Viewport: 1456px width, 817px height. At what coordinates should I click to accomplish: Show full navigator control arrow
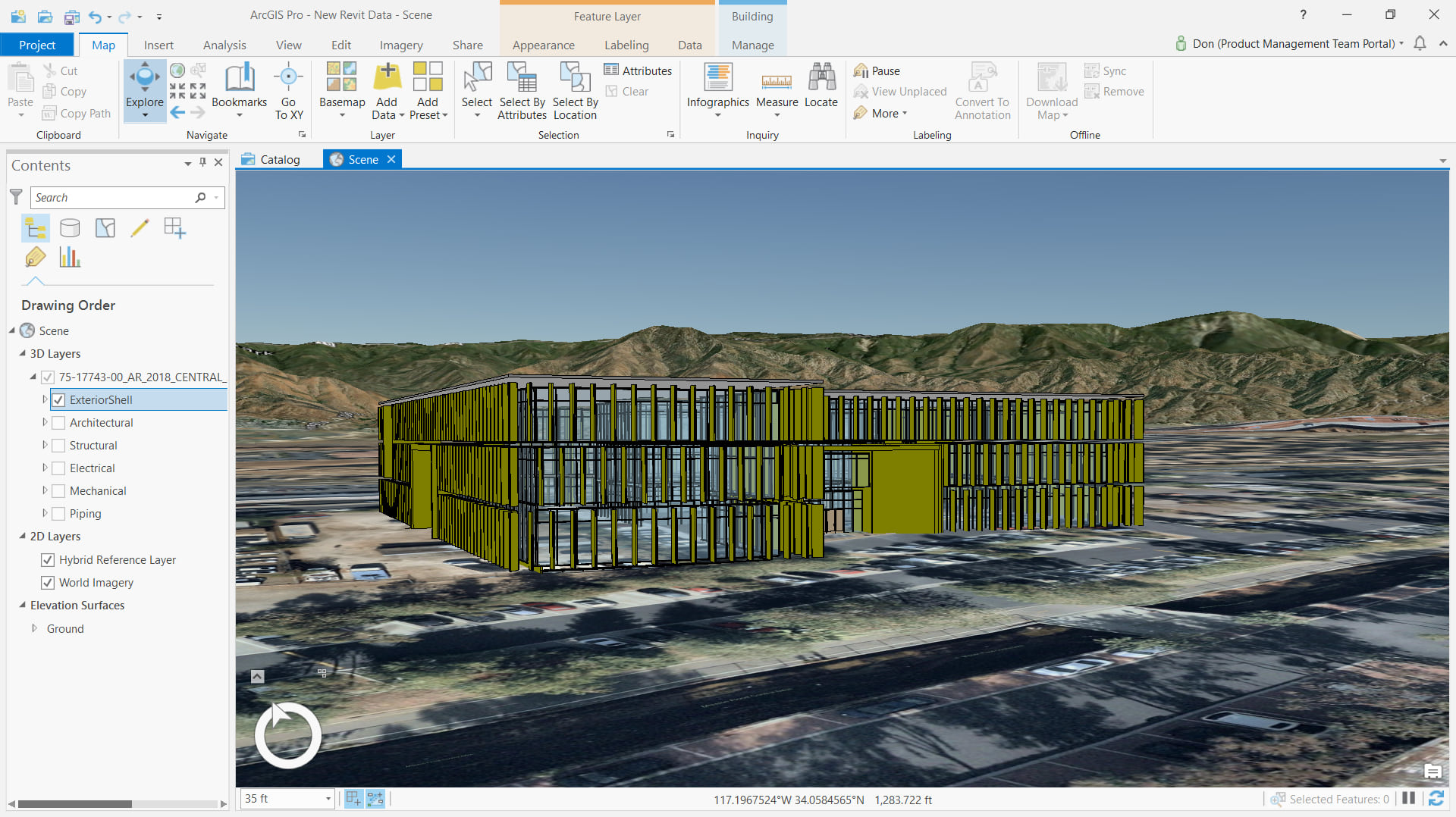258,676
